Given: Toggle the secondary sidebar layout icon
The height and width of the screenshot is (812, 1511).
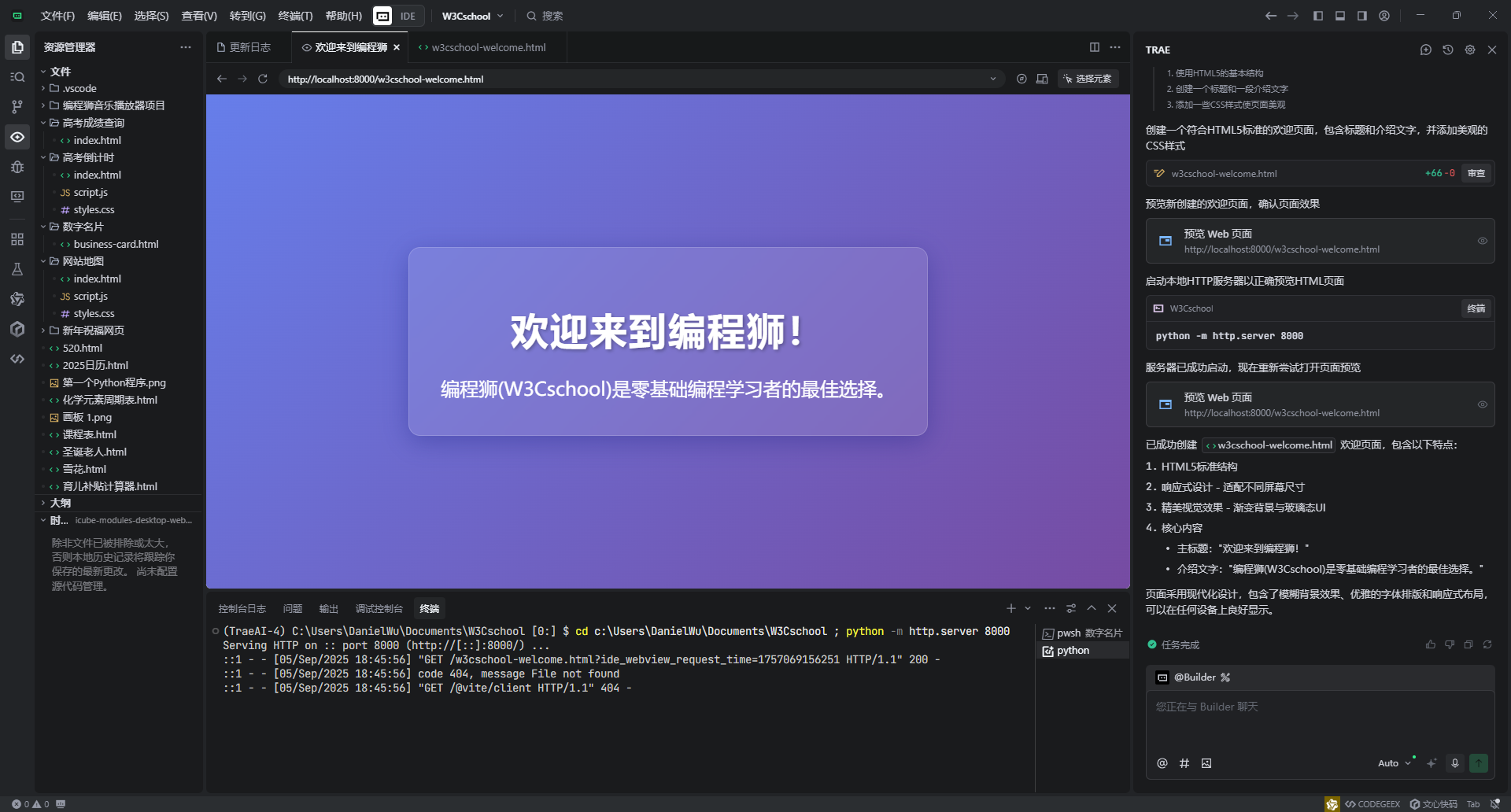Looking at the screenshot, I should pyautogui.click(x=1362, y=16).
